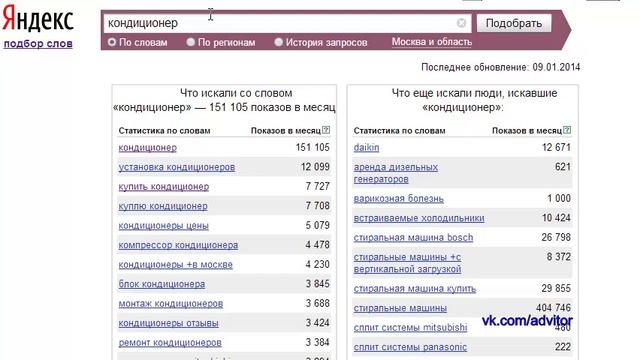Click the value '26 798'
This screenshot has width=640, height=360.
tap(556, 237)
